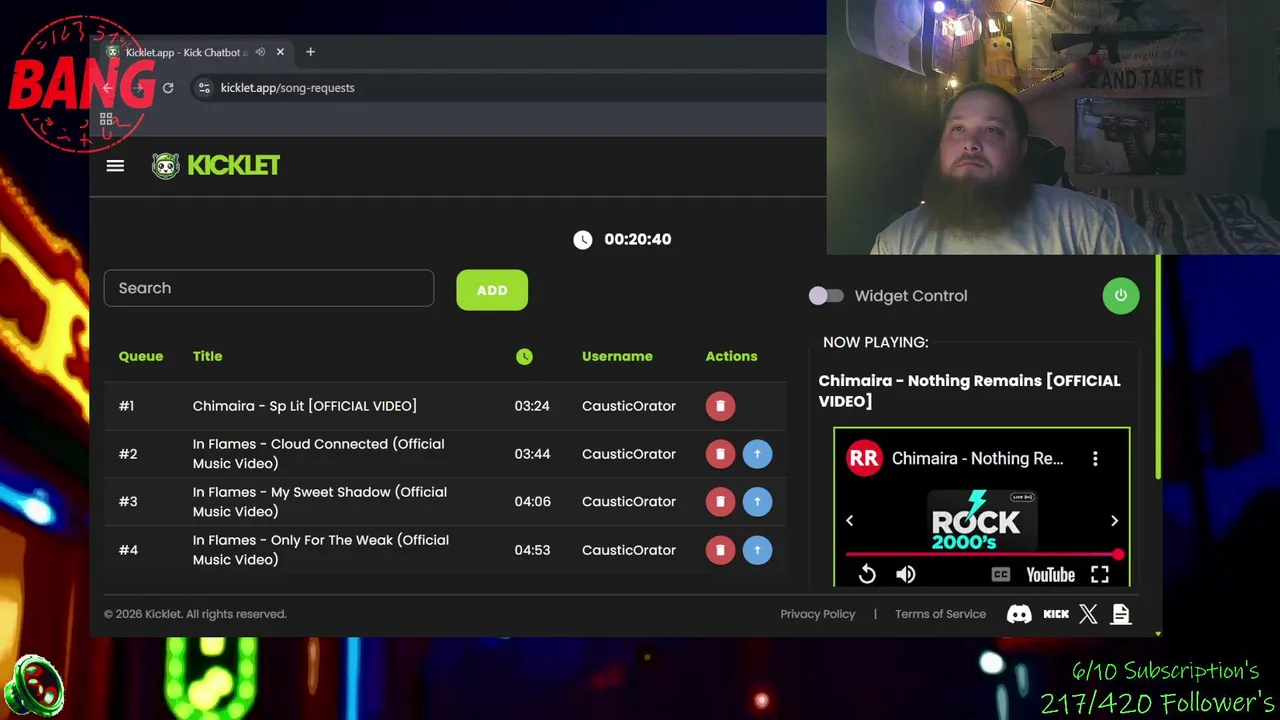Open a new browser tab
This screenshot has width=1280, height=720.
click(x=310, y=52)
